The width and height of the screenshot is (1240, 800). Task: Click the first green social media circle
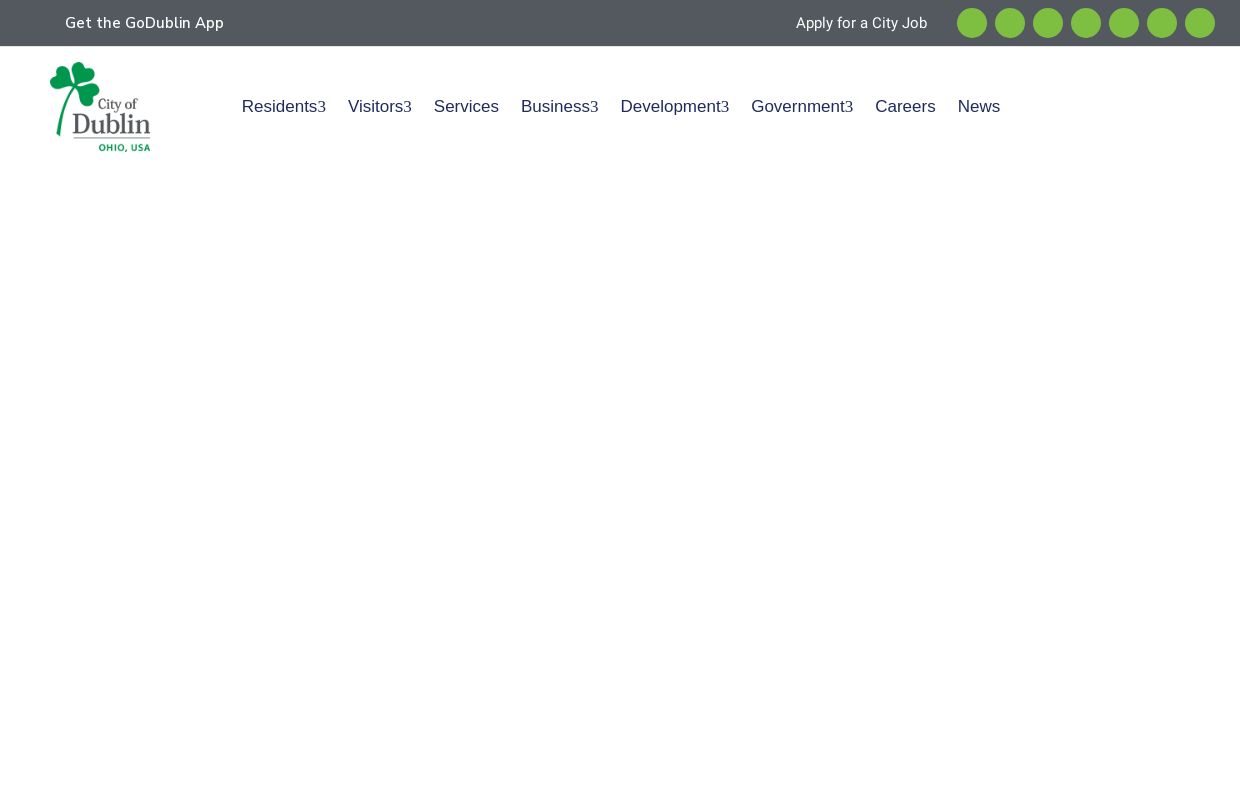point(972,23)
